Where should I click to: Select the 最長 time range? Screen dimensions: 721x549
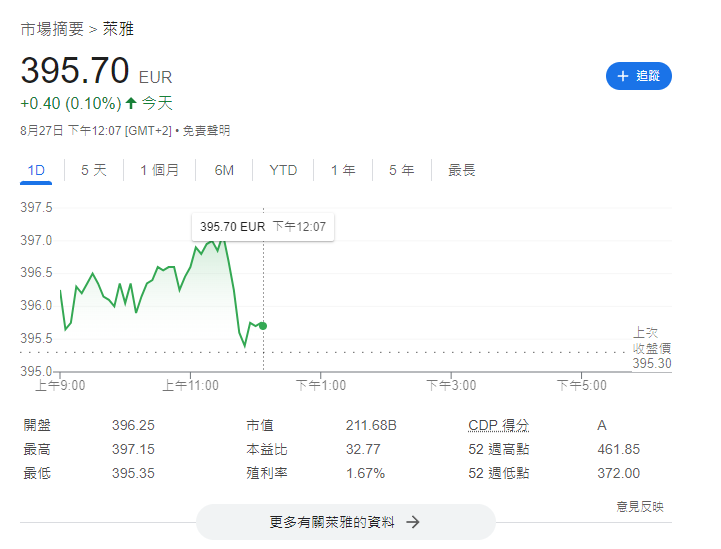[461, 170]
